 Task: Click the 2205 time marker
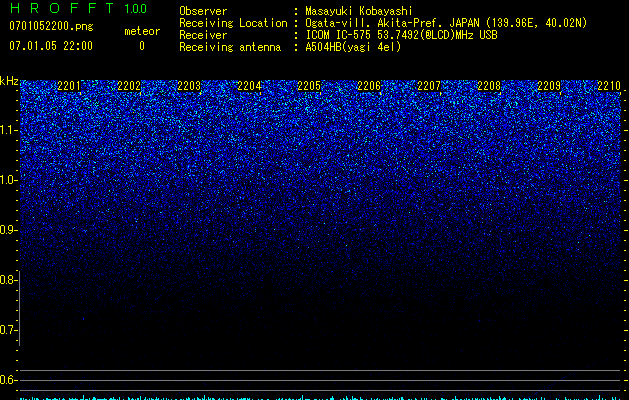point(309,86)
